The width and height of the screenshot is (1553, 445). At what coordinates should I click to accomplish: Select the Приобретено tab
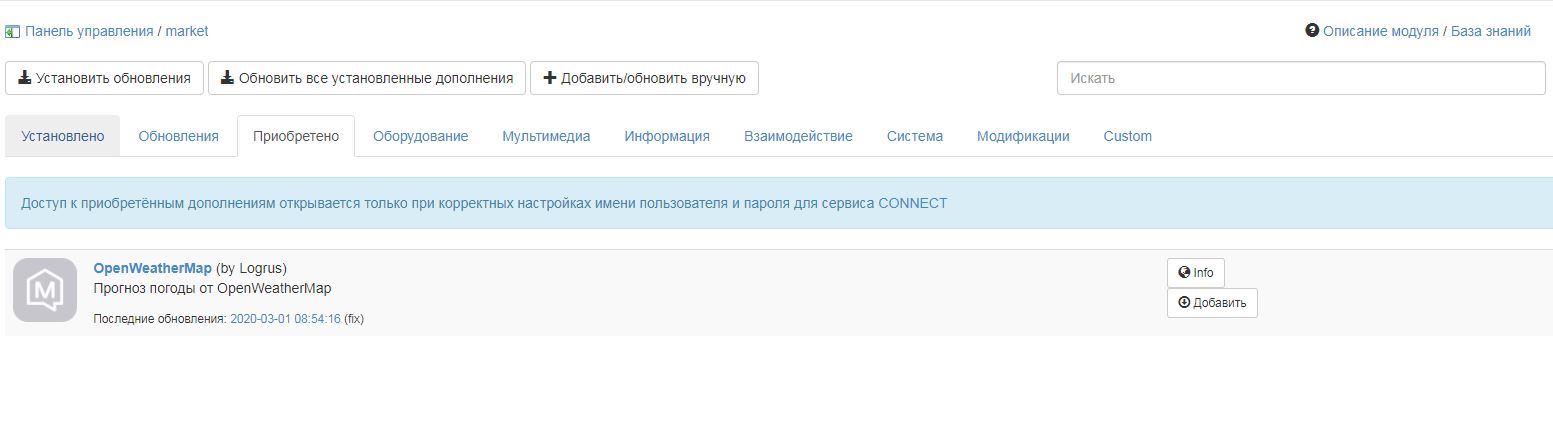(296, 136)
